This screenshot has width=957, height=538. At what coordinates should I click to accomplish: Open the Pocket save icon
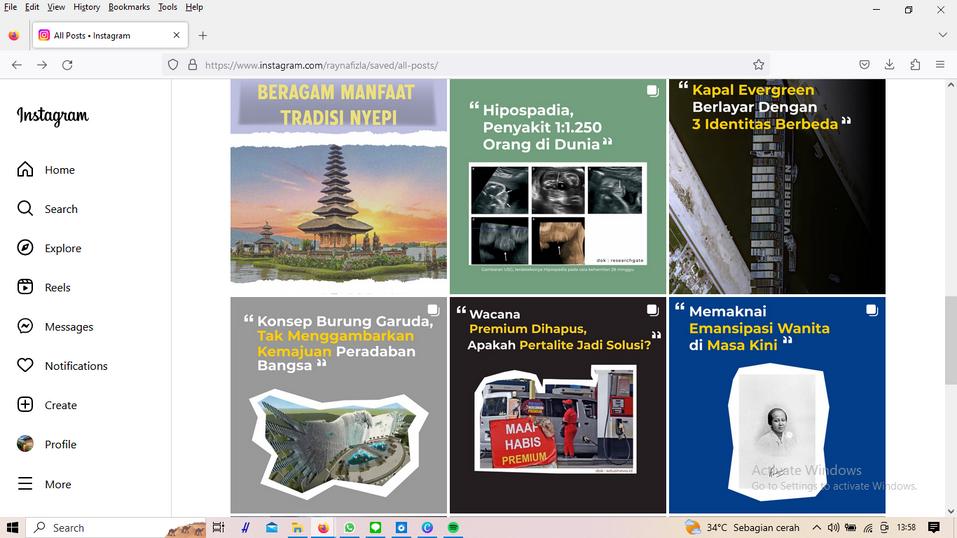[864, 65]
